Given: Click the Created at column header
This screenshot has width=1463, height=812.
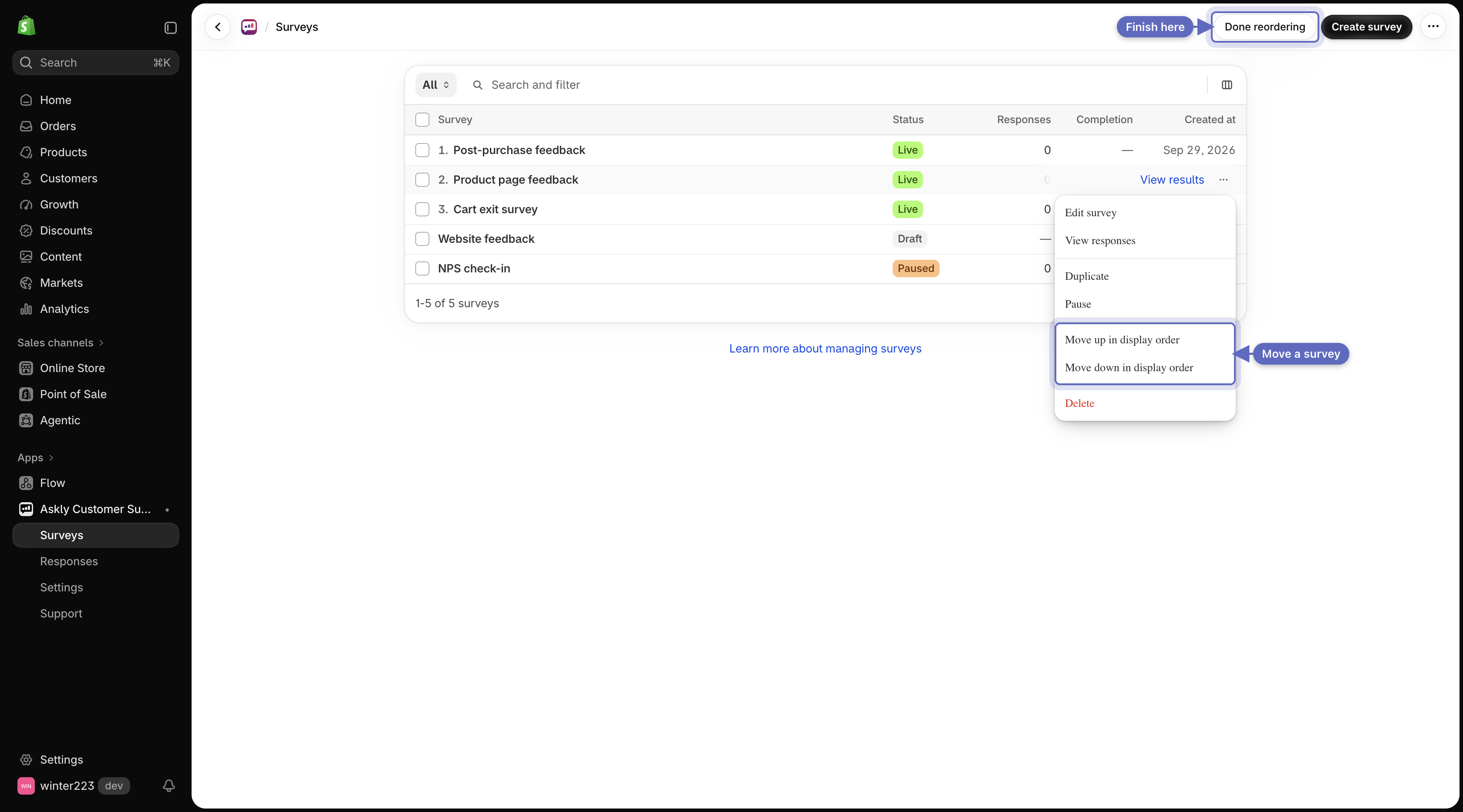Looking at the screenshot, I should pyautogui.click(x=1210, y=119).
